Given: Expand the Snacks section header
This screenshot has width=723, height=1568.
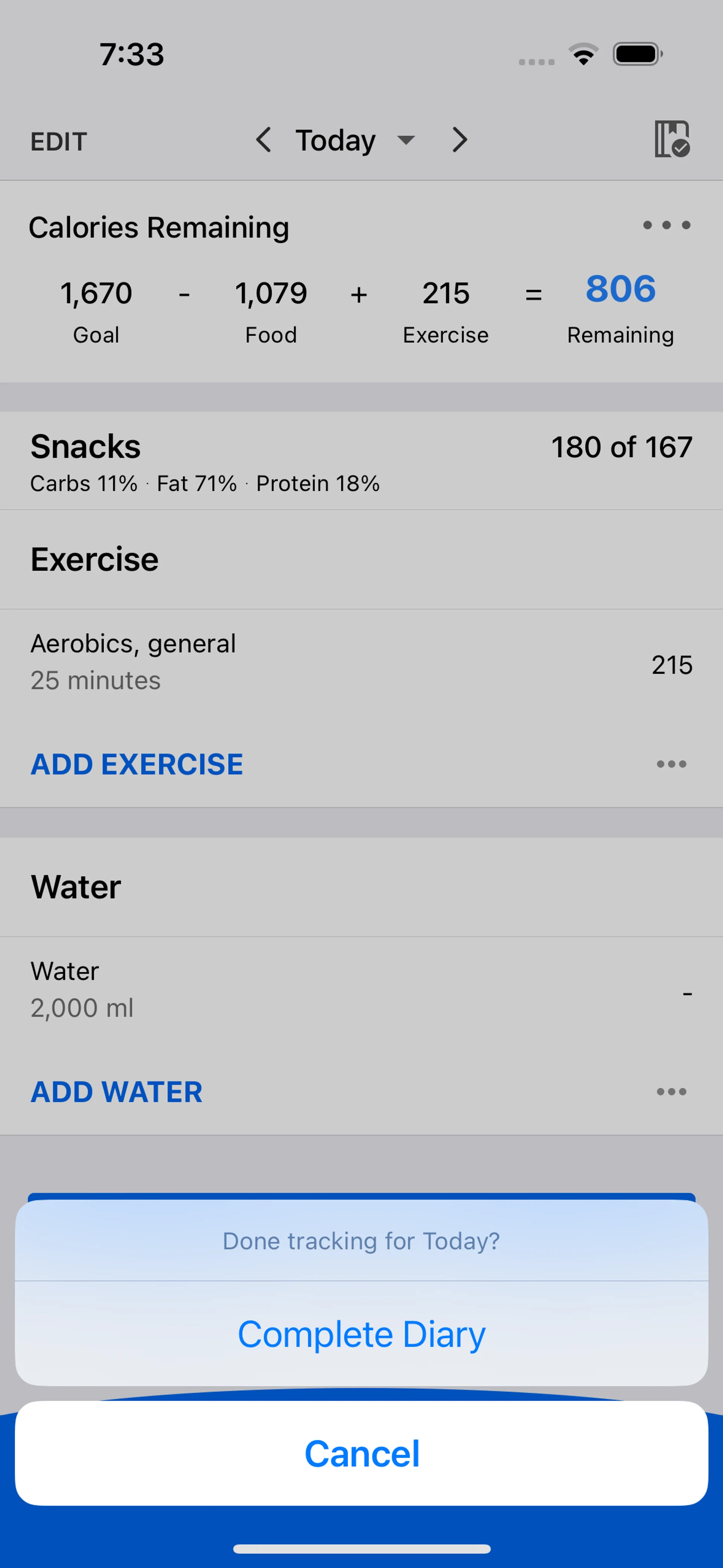Looking at the screenshot, I should tap(361, 461).
